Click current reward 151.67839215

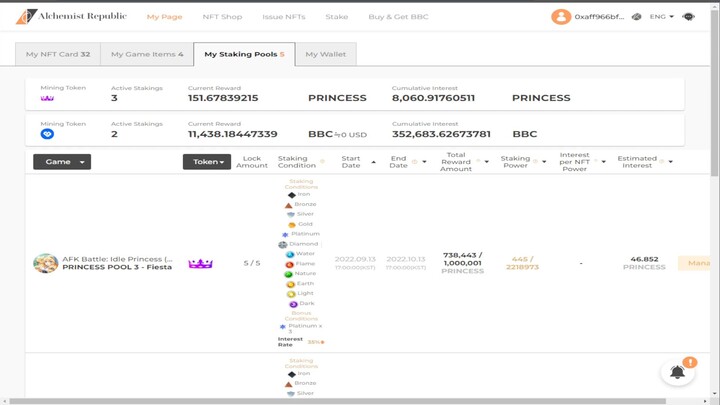pyautogui.click(x=223, y=98)
